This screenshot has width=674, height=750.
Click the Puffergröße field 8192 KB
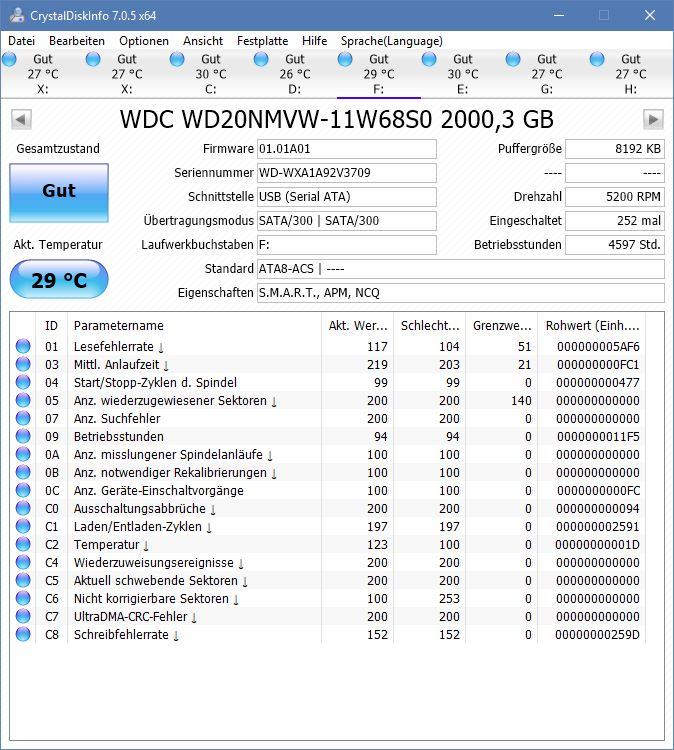coord(615,149)
